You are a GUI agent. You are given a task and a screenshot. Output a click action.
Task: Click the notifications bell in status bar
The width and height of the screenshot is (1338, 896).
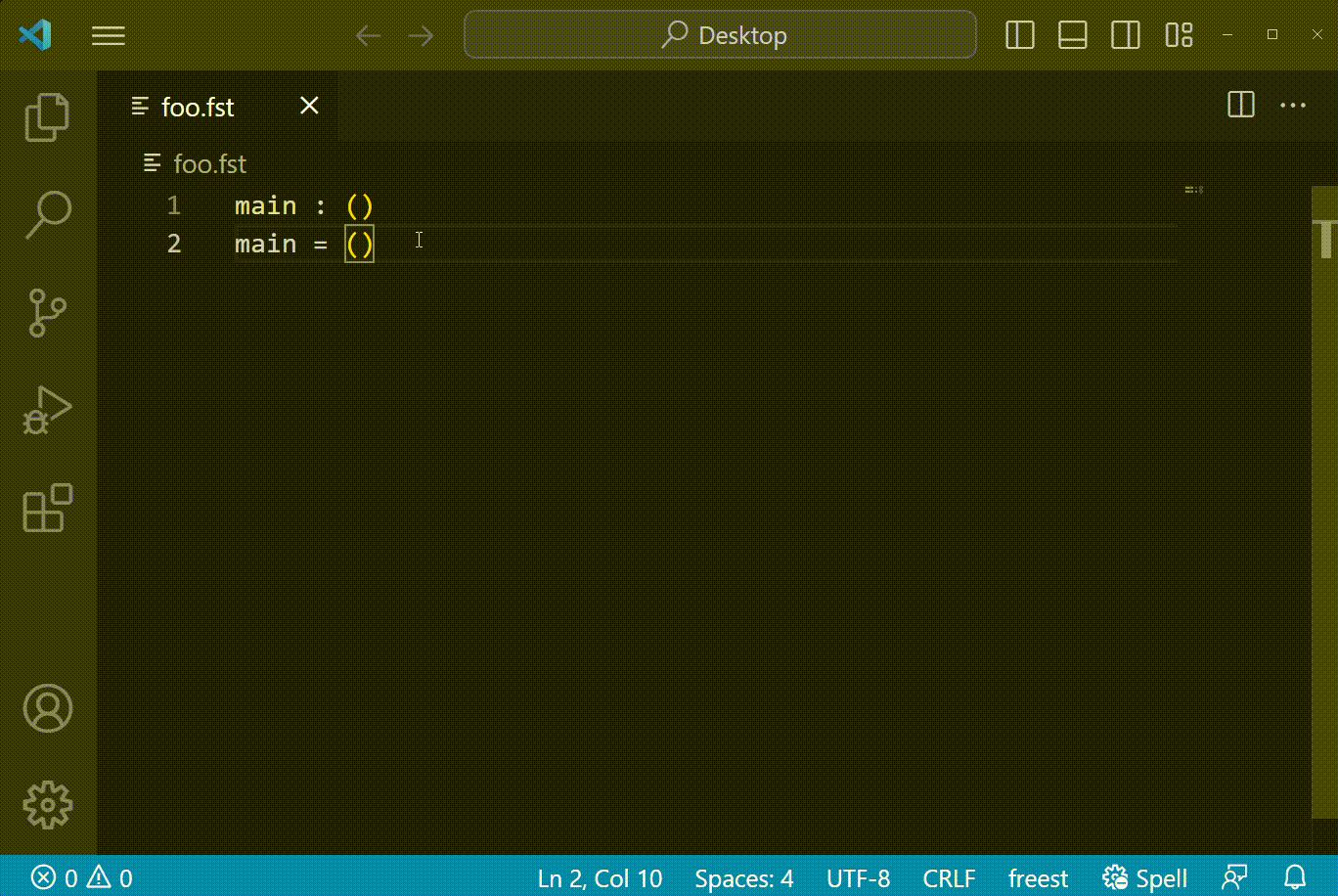[1295, 877]
